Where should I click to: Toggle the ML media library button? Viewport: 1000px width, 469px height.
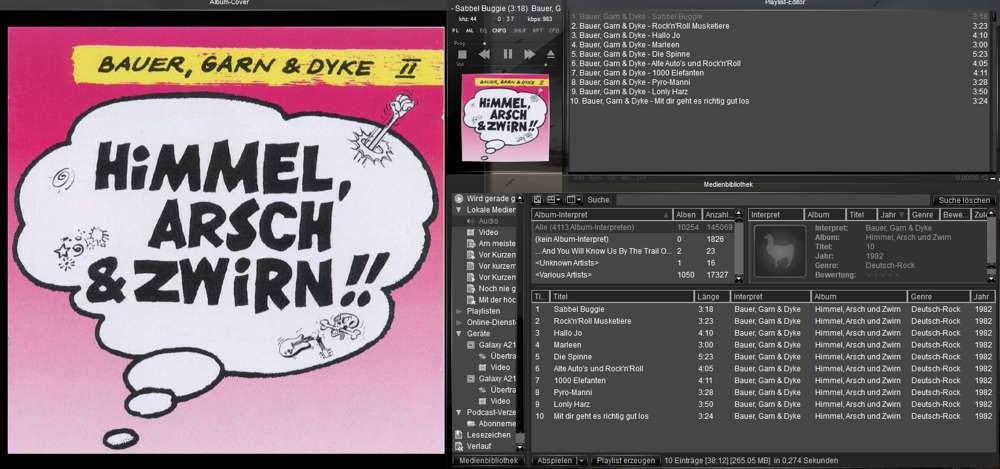pyautogui.click(x=470, y=31)
